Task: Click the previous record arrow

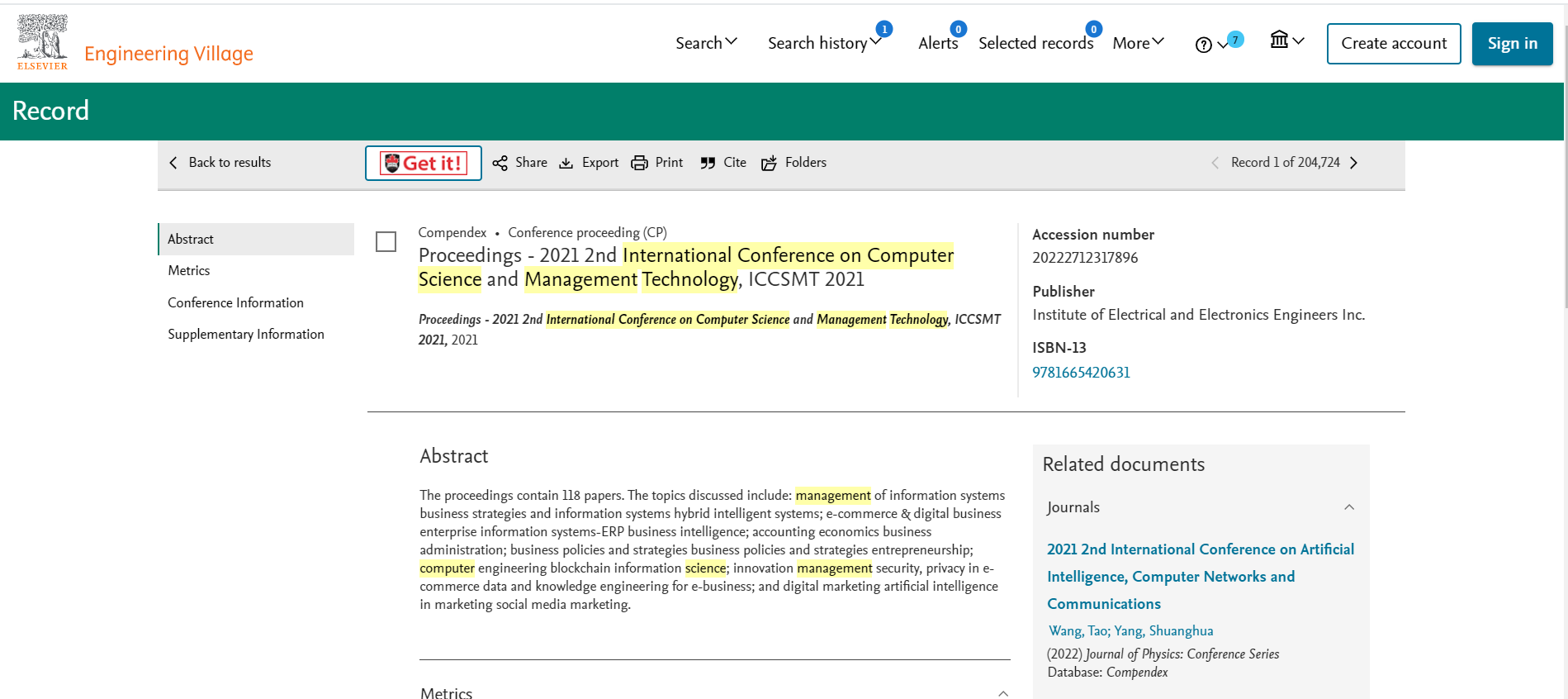Action: coord(1215,163)
